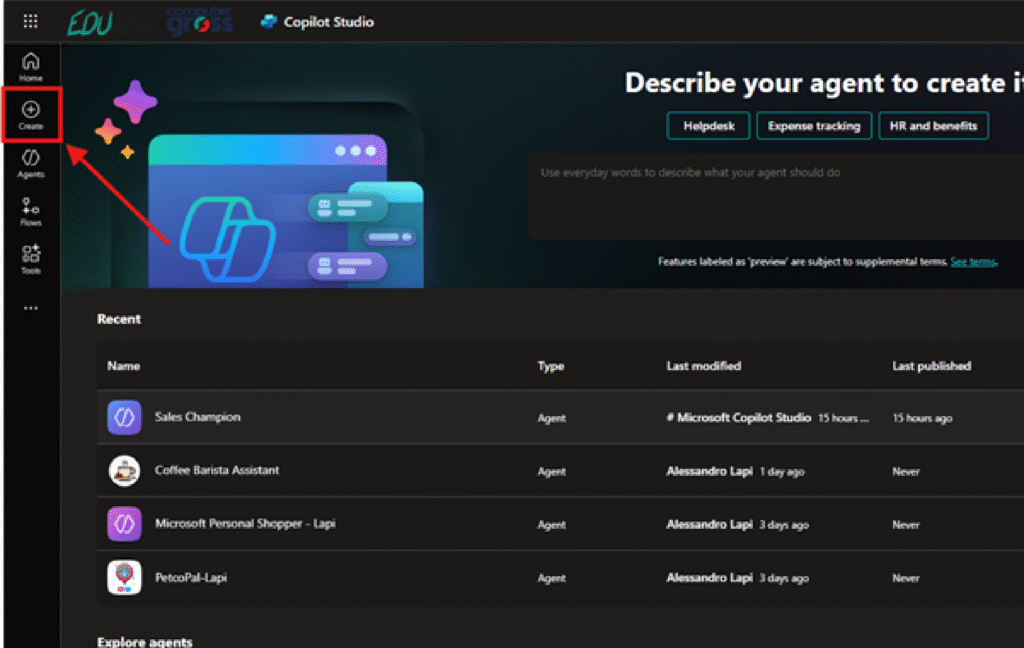Select the Helpdesk suggestion button
1024x648 pixels.
tap(708, 126)
